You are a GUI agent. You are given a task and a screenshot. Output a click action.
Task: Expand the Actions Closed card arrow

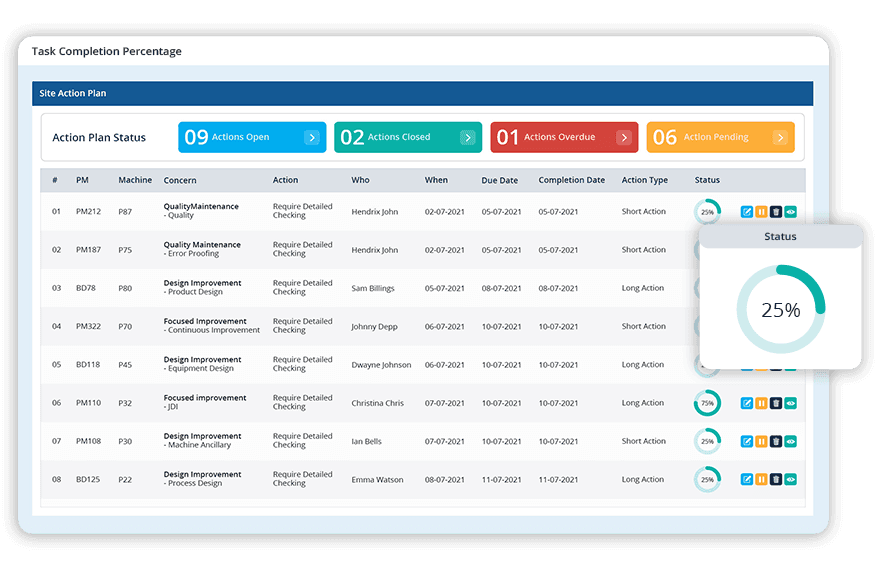pos(468,137)
